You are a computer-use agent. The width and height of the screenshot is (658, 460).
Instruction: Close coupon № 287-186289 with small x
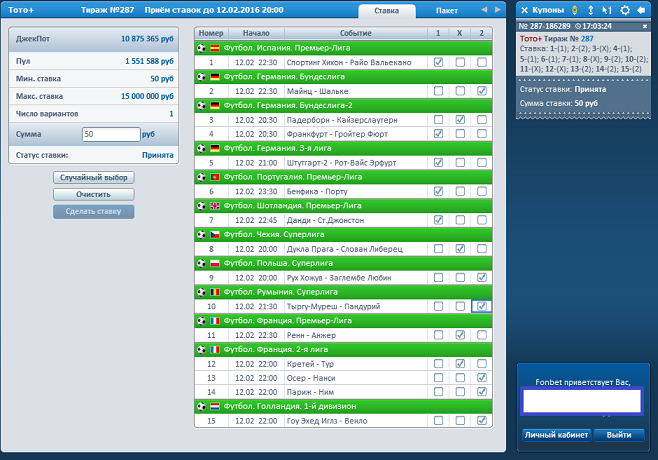click(645, 26)
